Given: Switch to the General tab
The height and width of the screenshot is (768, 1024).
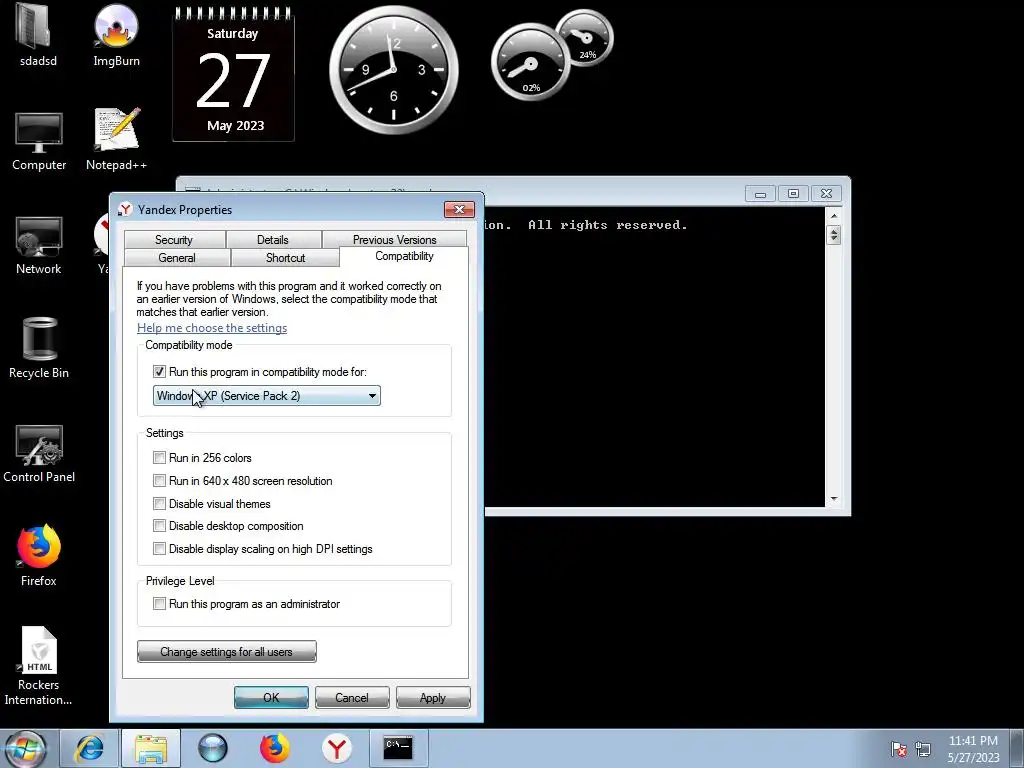Looking at the screenshot, I should pyautogui.click(x=177, y=257).
